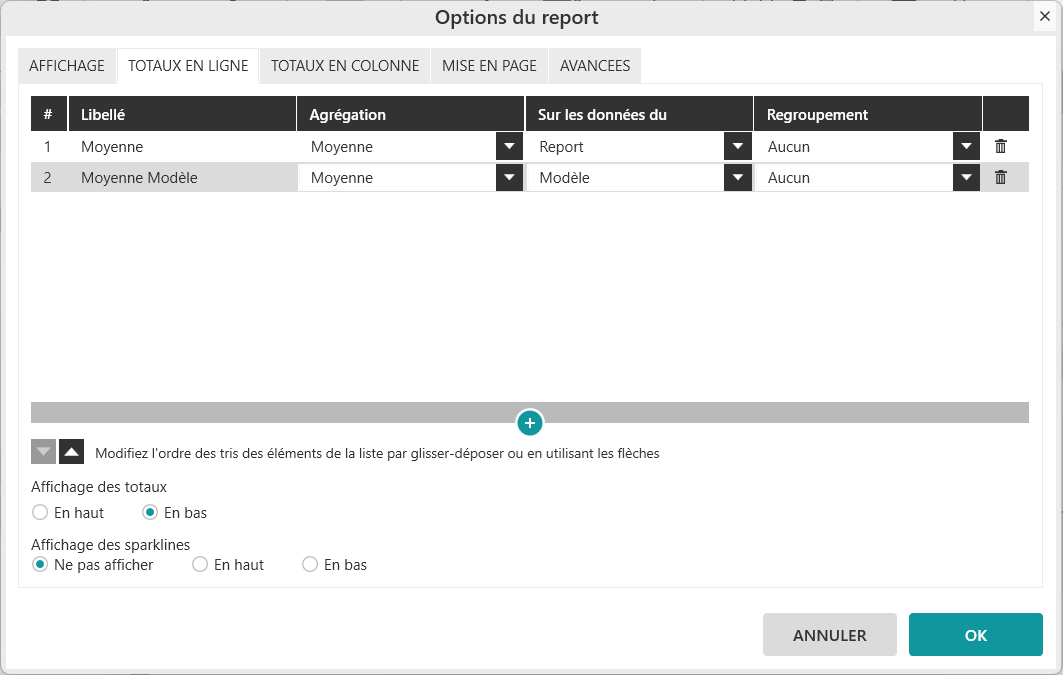Go to the MISE EN PAGE tab

(x=489, y=66)
